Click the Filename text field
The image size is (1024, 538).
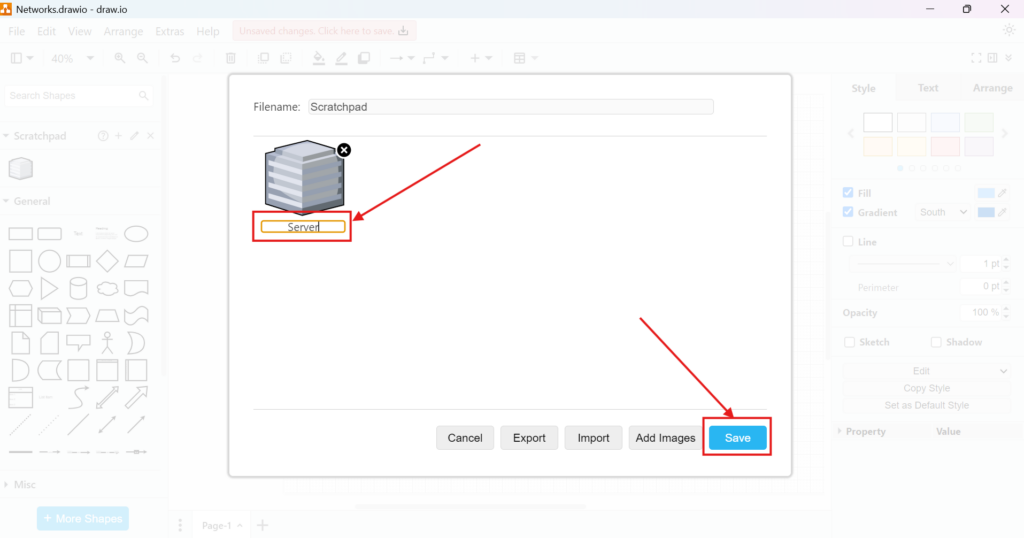tap(510, 107)
